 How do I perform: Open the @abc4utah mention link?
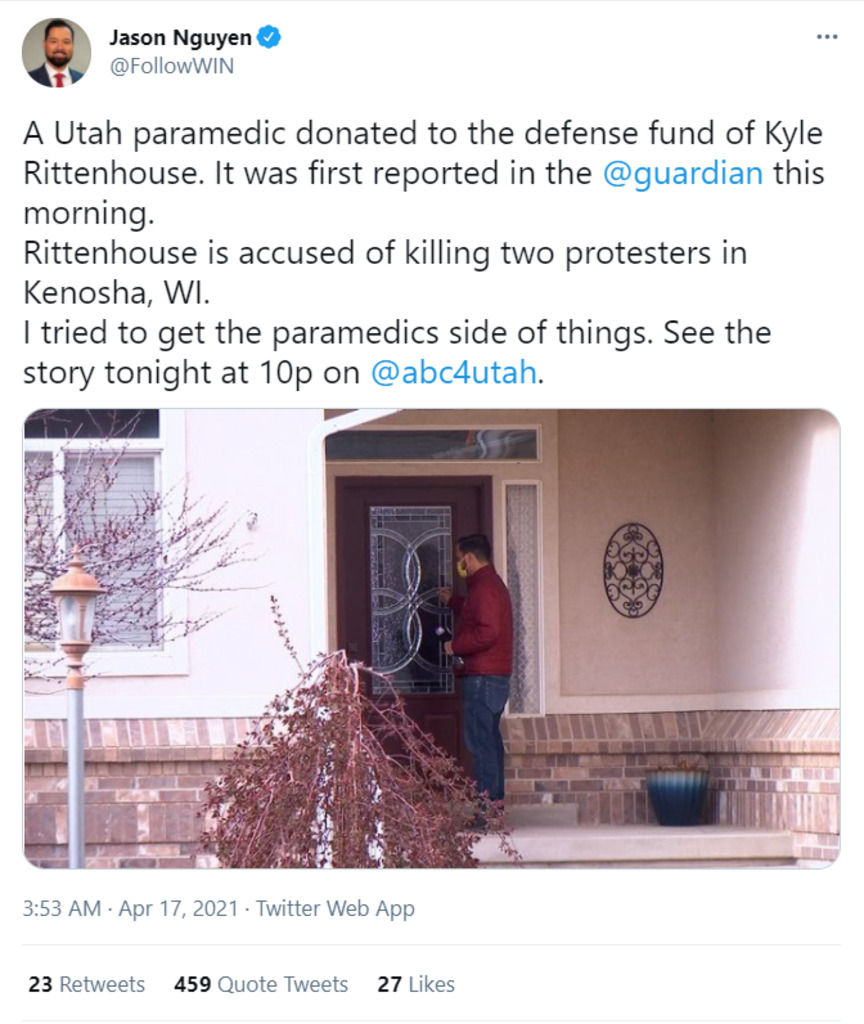454,373
